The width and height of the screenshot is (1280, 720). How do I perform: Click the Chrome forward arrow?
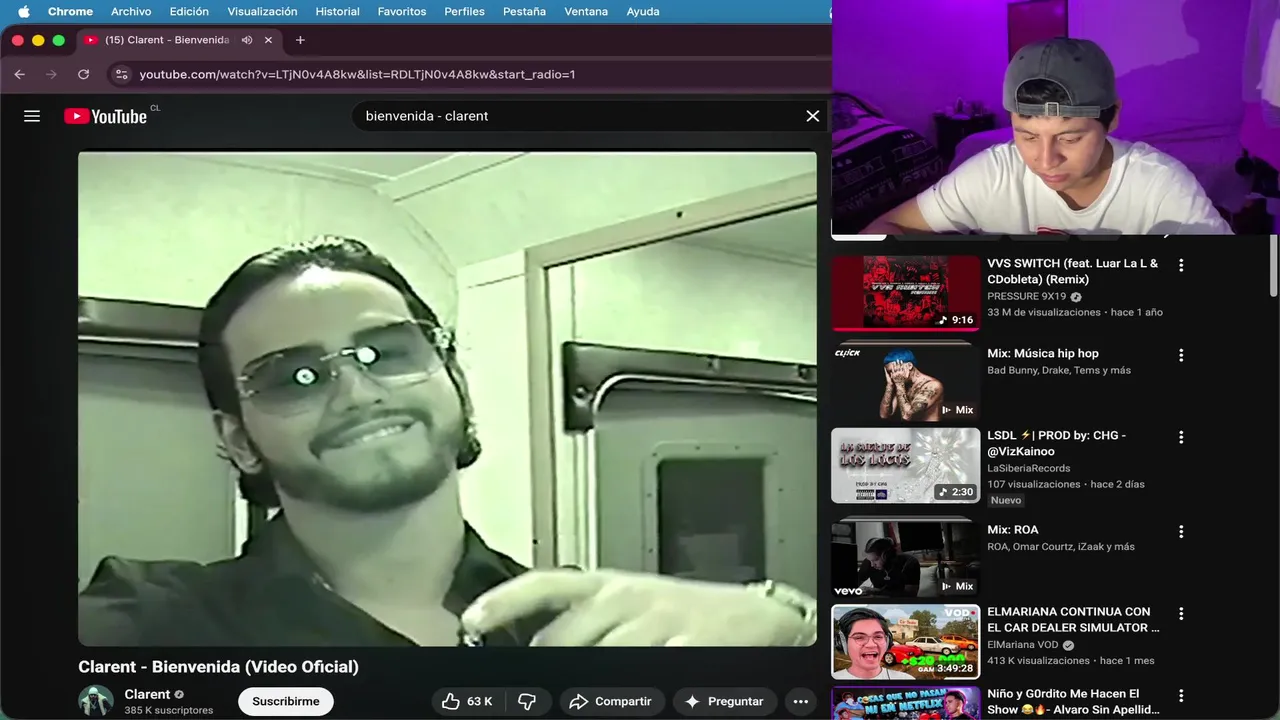(x=51, y=74)
